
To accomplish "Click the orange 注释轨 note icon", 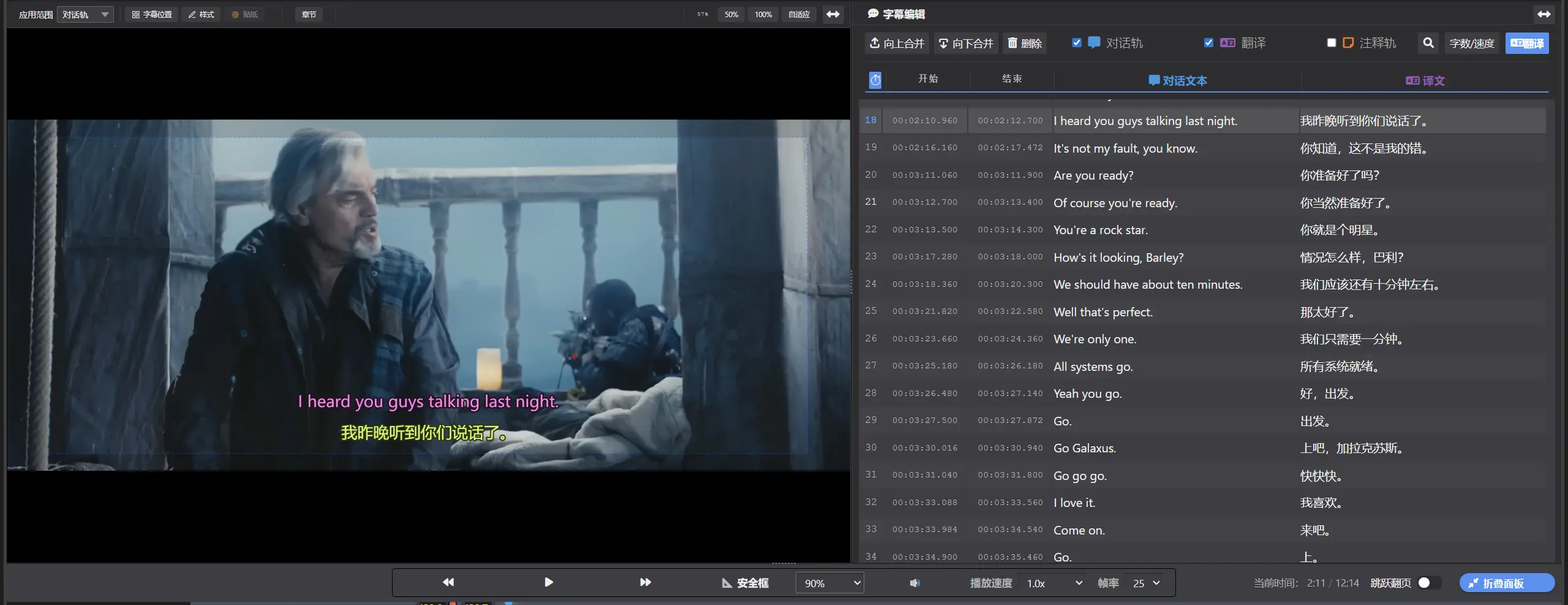I will [1348, 43].
